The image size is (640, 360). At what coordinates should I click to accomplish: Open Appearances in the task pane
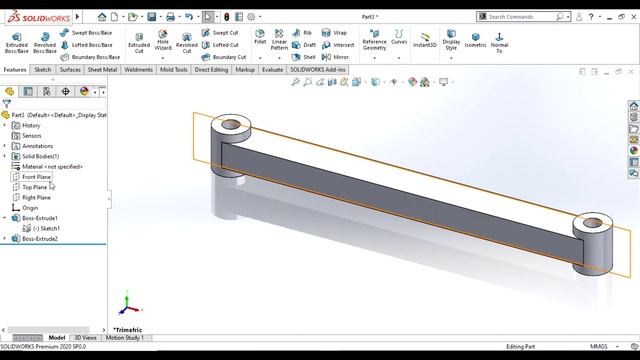point(633,151)
